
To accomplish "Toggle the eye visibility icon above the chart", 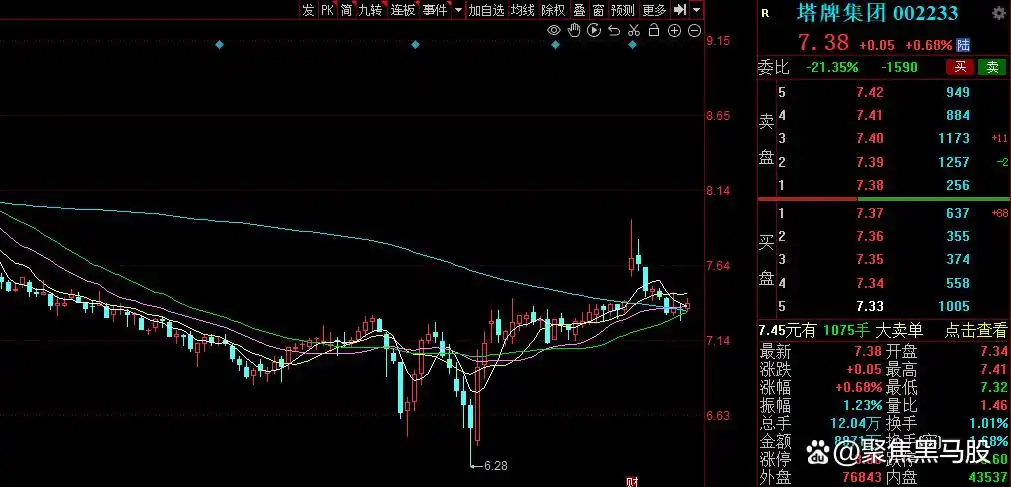I will point(553,30).
